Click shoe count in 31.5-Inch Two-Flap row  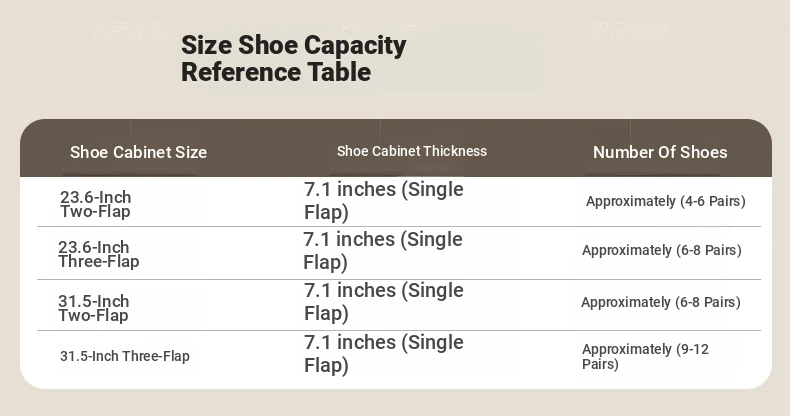[661, 302]
